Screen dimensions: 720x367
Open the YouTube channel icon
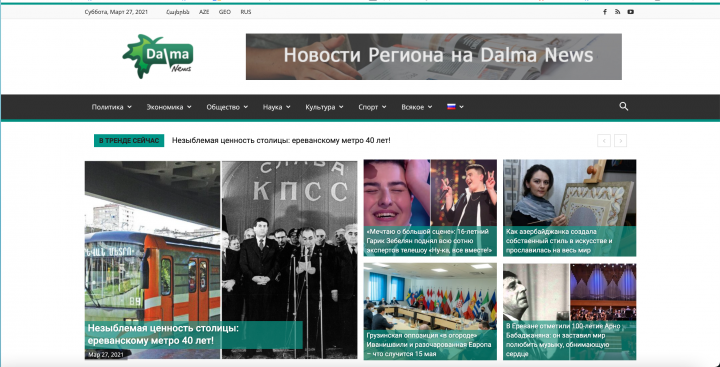pos(630,12)
